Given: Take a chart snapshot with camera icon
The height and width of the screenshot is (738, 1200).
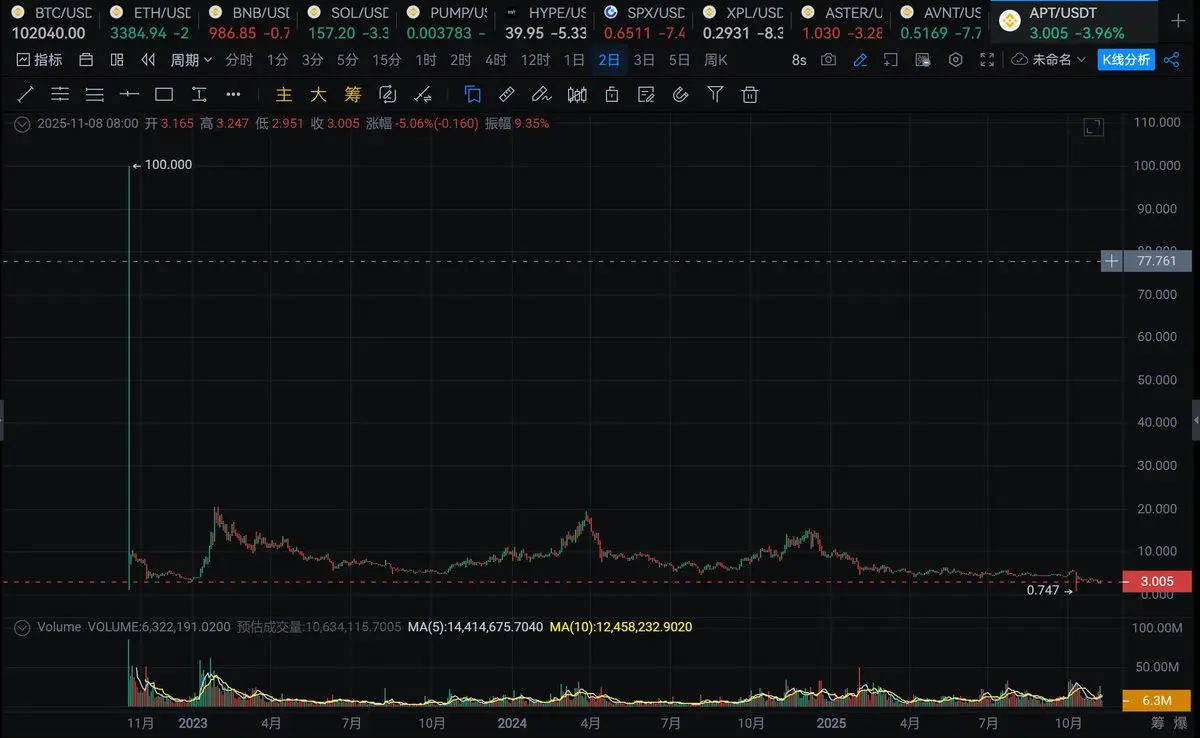Looking at the screenshot, I should pos(828,60).
